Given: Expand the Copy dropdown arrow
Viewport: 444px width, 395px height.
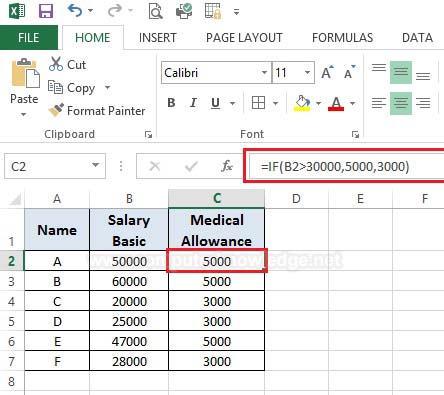Looking at the screenshot, I should (107, 87).
